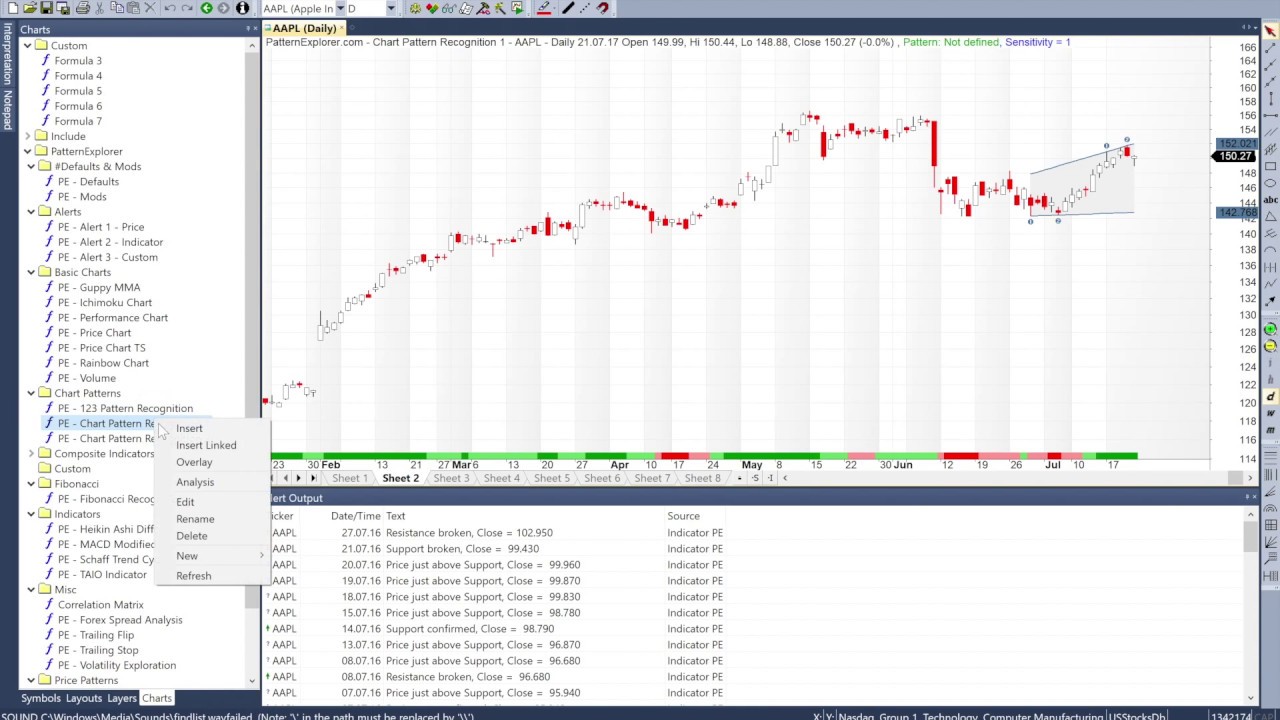1280x720 pixels.
Task: Pin the Charts panel with pushpin
Action: (x=248, y=29)
